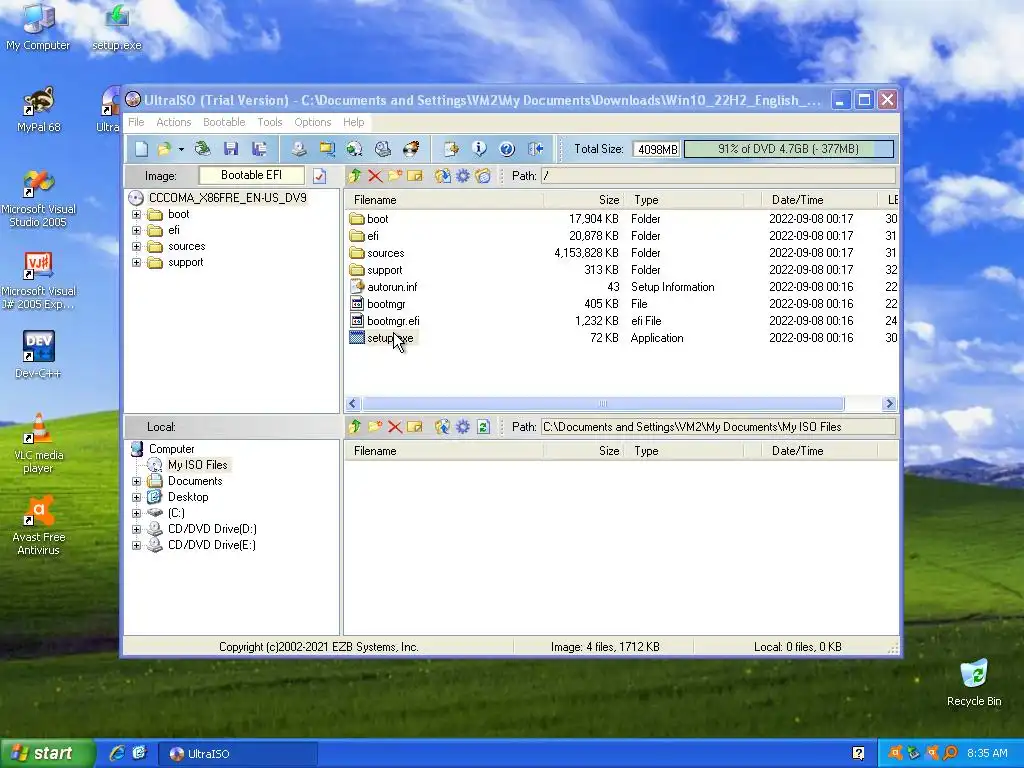Open the Tools menu
This screenshot has height=768, width=1024.
[x=270, y=122]
